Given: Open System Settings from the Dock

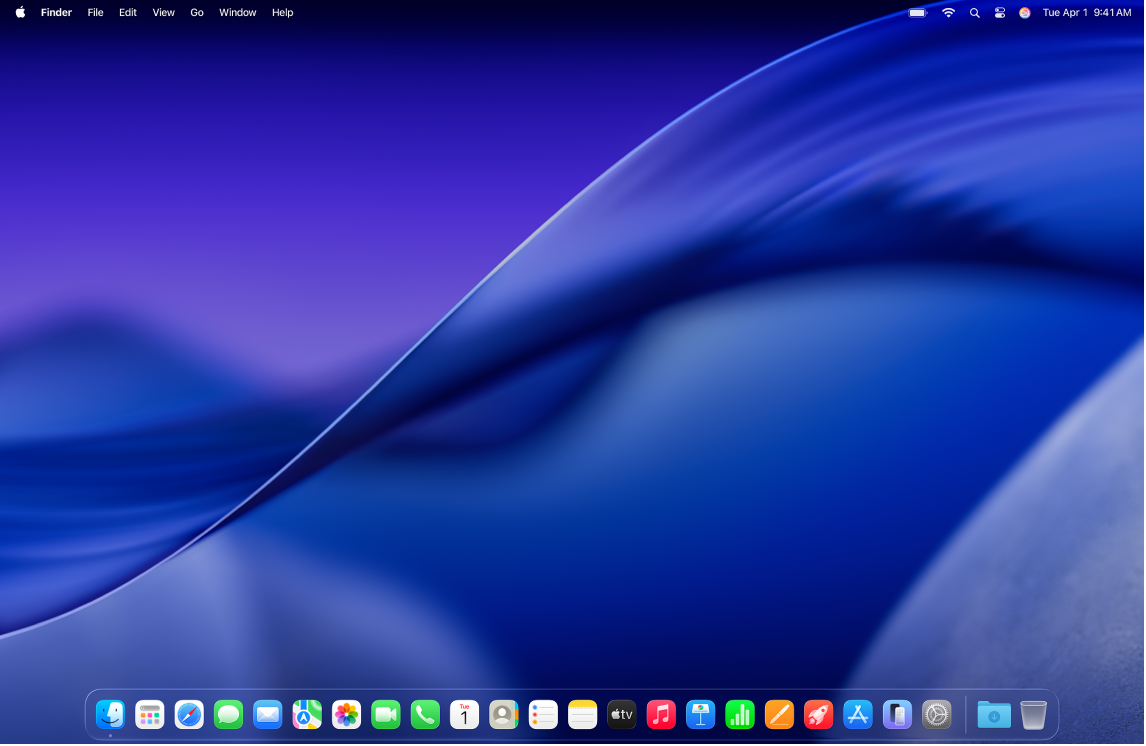Looking at the screenshot, I should 936,714.
